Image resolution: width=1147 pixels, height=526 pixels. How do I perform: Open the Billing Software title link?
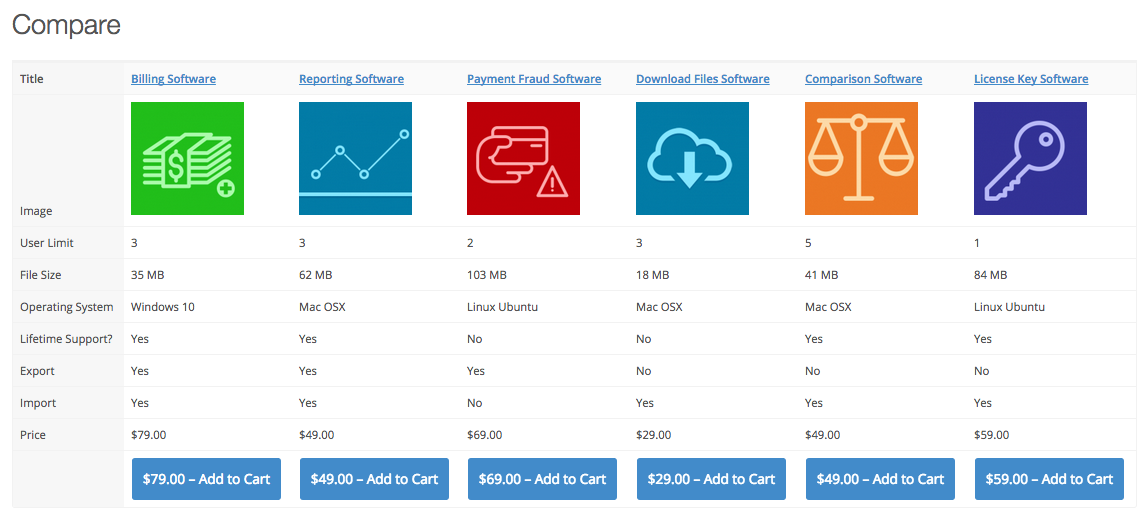click(x=173, y=79)
